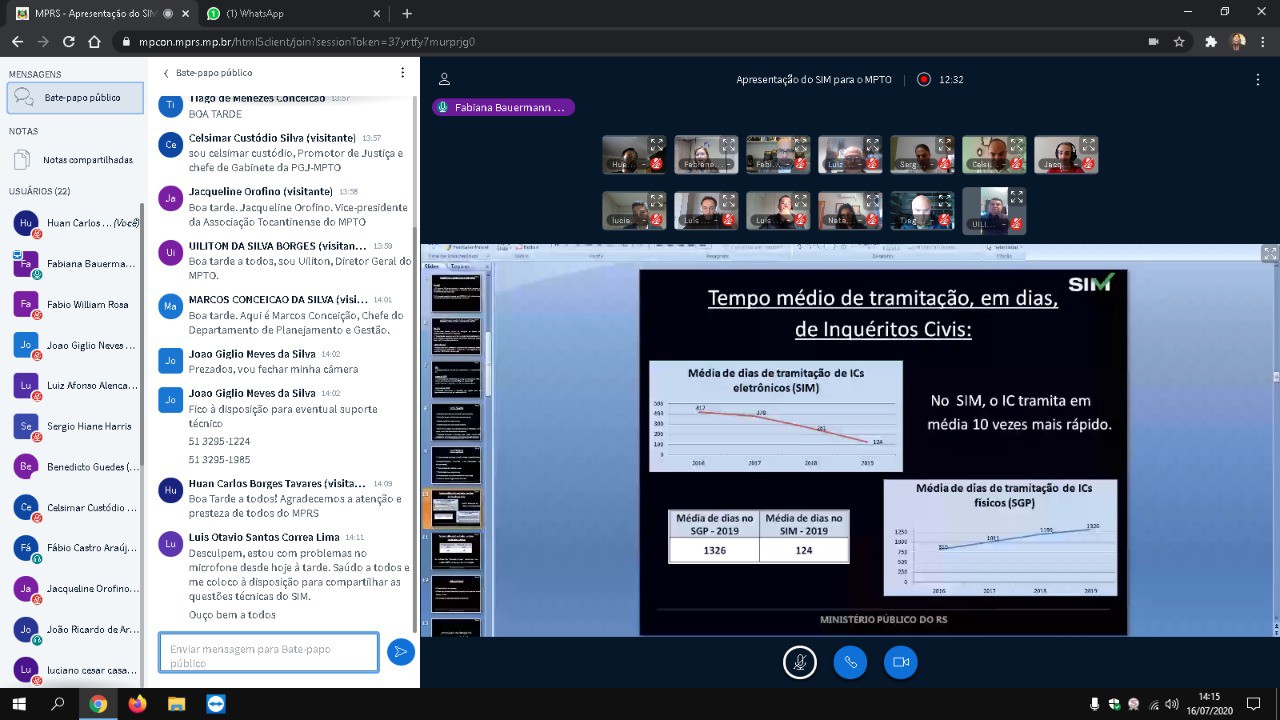This screenshot has width=1280, height=720.
Task: Open Chrome profile avatar
Action: click(x=1238, y=42)
